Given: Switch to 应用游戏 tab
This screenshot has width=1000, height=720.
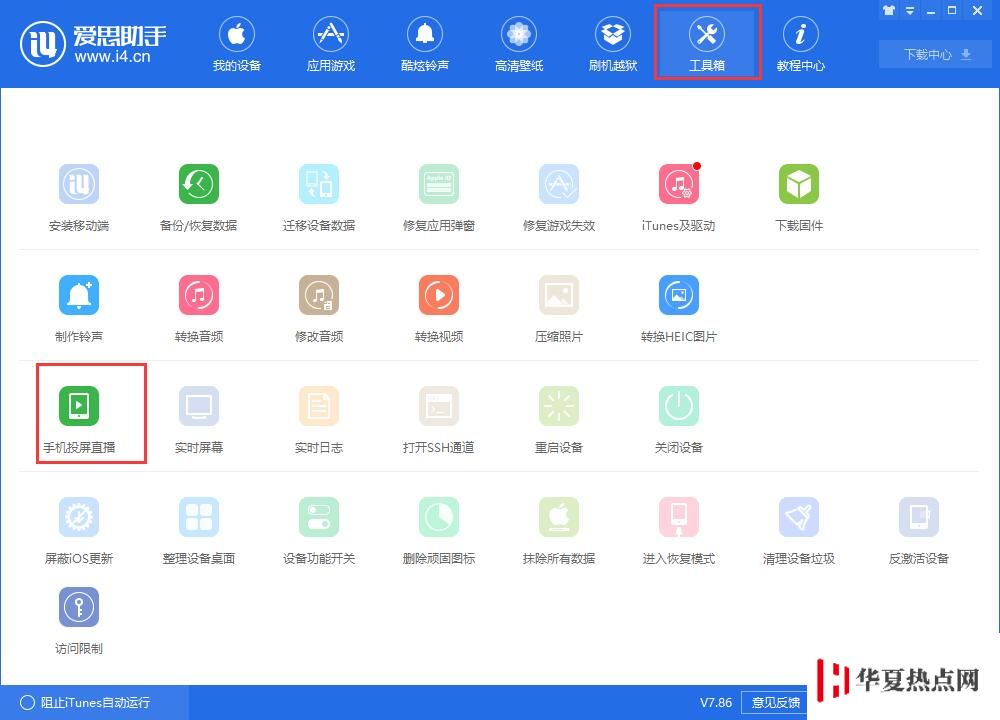Looking at the screenshot, I should (x=330, y=43).
